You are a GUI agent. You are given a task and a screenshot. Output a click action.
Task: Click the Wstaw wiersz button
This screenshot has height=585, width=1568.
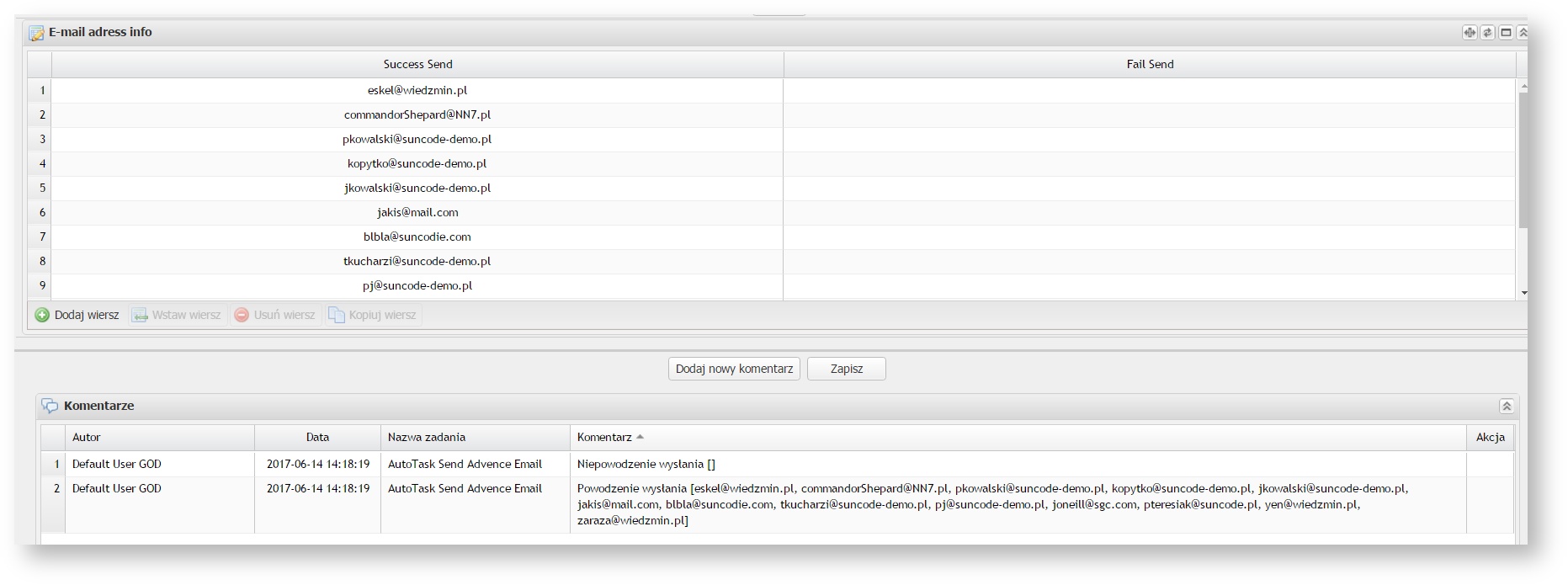177,315
